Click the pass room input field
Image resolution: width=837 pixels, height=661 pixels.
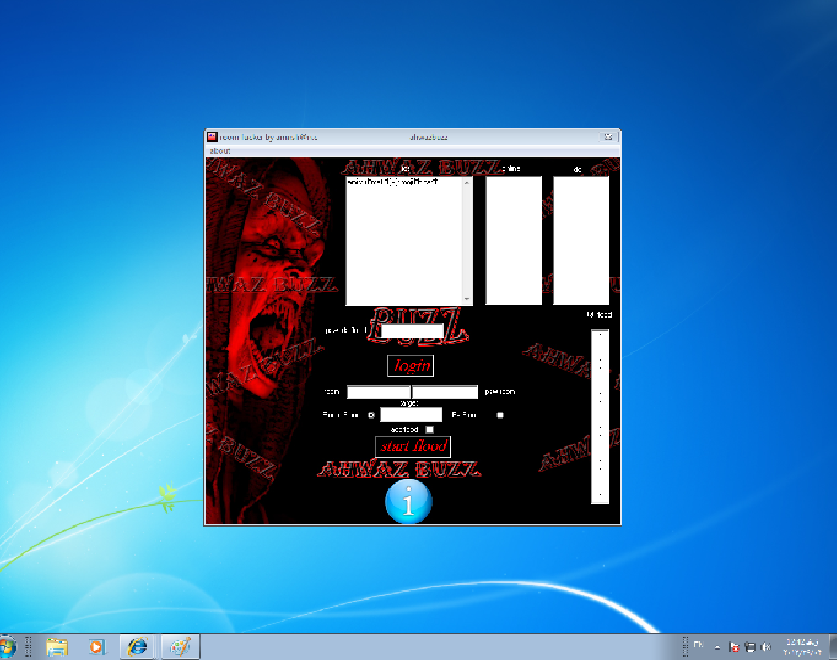point(445,392)
